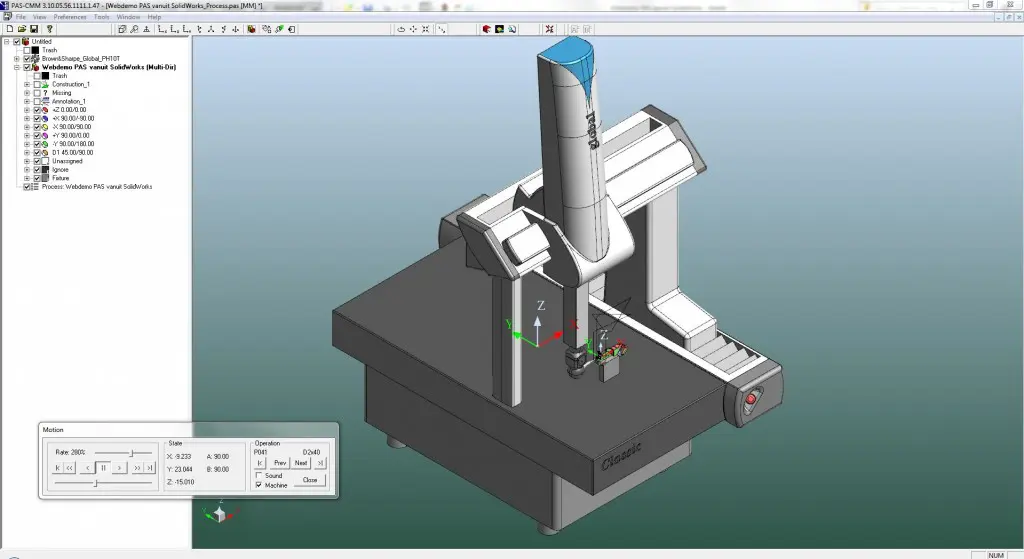Collapse the Untitled root node
The image size is (1024, 559).
click(7, 41)
